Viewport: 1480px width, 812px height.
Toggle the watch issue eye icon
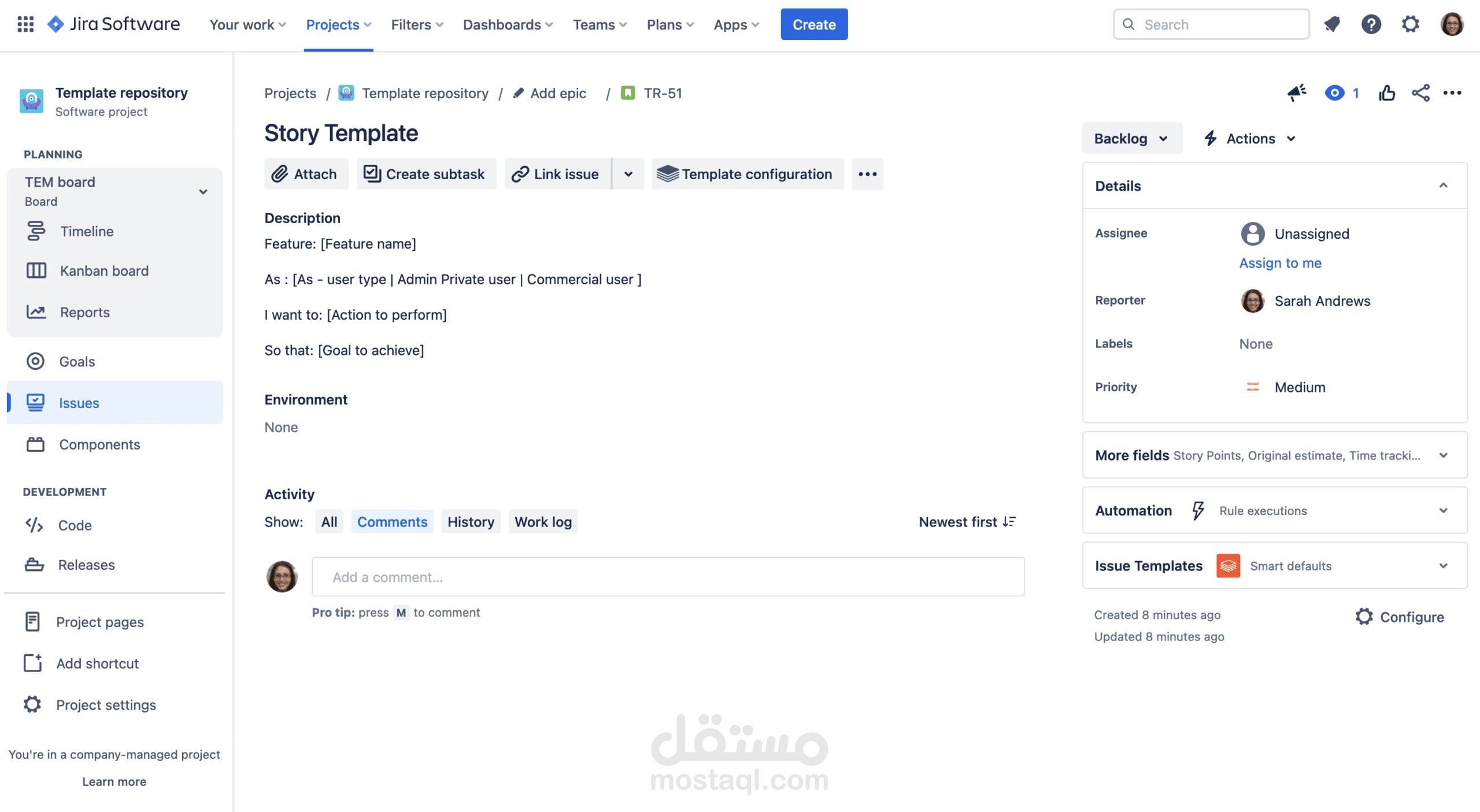(1334, 93)
